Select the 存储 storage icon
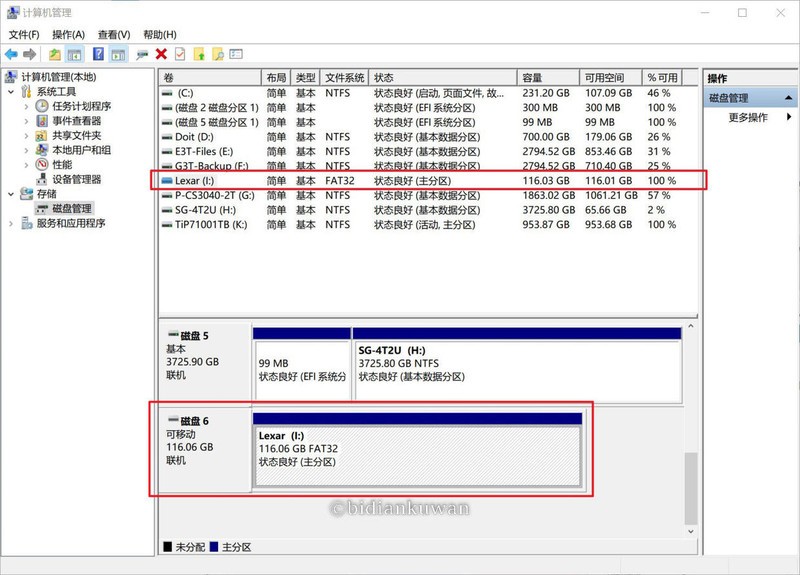The height and width of the screenshot is (575, 800). [27, 194]
